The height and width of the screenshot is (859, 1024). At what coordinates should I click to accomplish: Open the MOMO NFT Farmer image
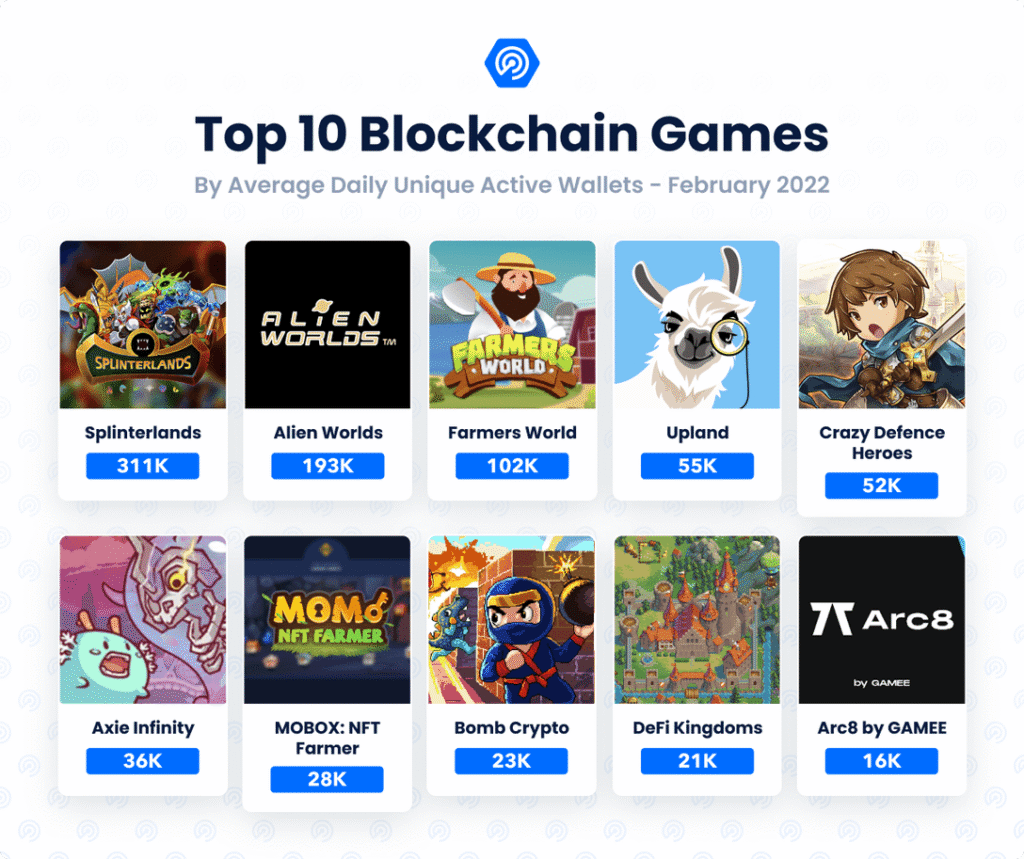tap(327, 619)
